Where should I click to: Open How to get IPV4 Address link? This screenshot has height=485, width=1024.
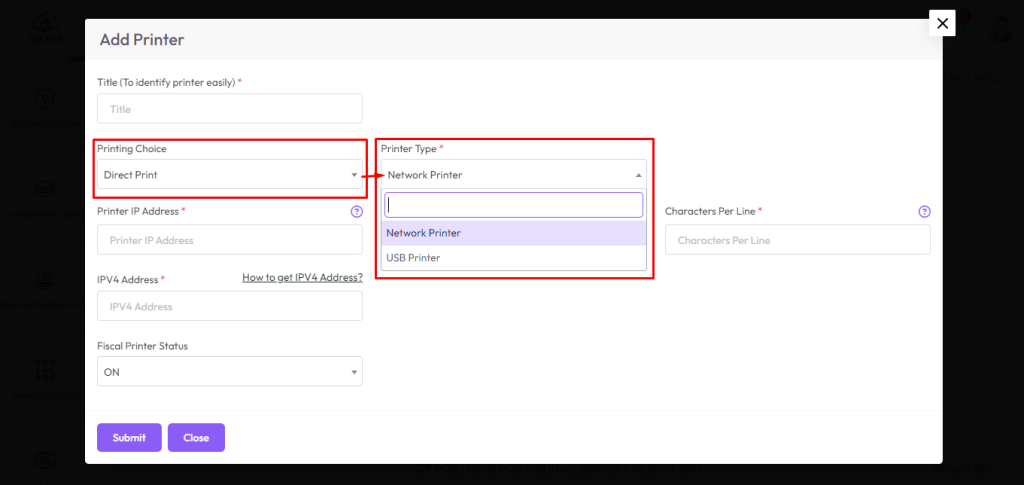pyautogui.click(x=302, y=277)
